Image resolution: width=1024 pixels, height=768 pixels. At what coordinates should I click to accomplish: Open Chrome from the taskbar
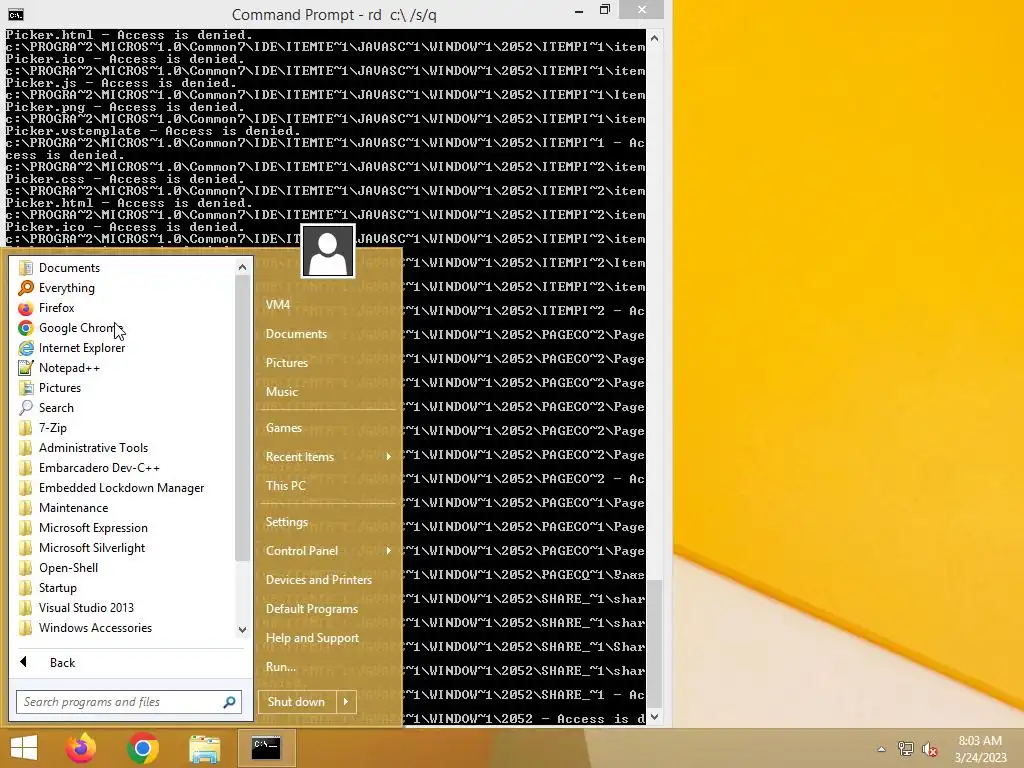pos(142,748)
